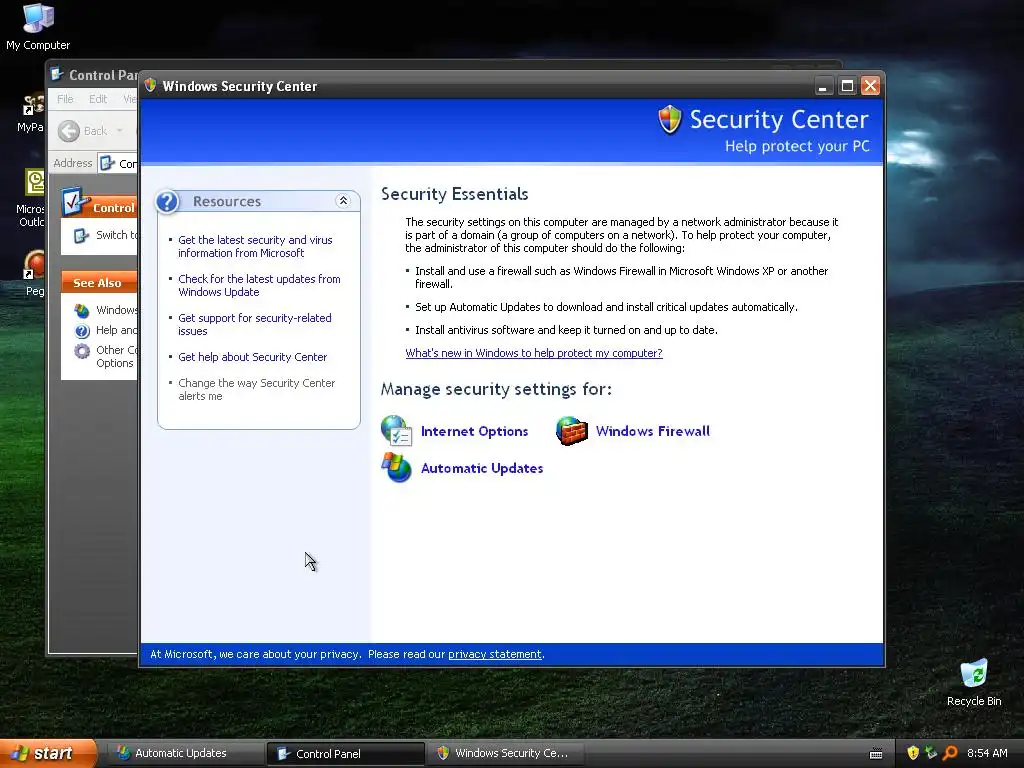
Task: Open Check for the latest updates link
Action: point(259,285)
